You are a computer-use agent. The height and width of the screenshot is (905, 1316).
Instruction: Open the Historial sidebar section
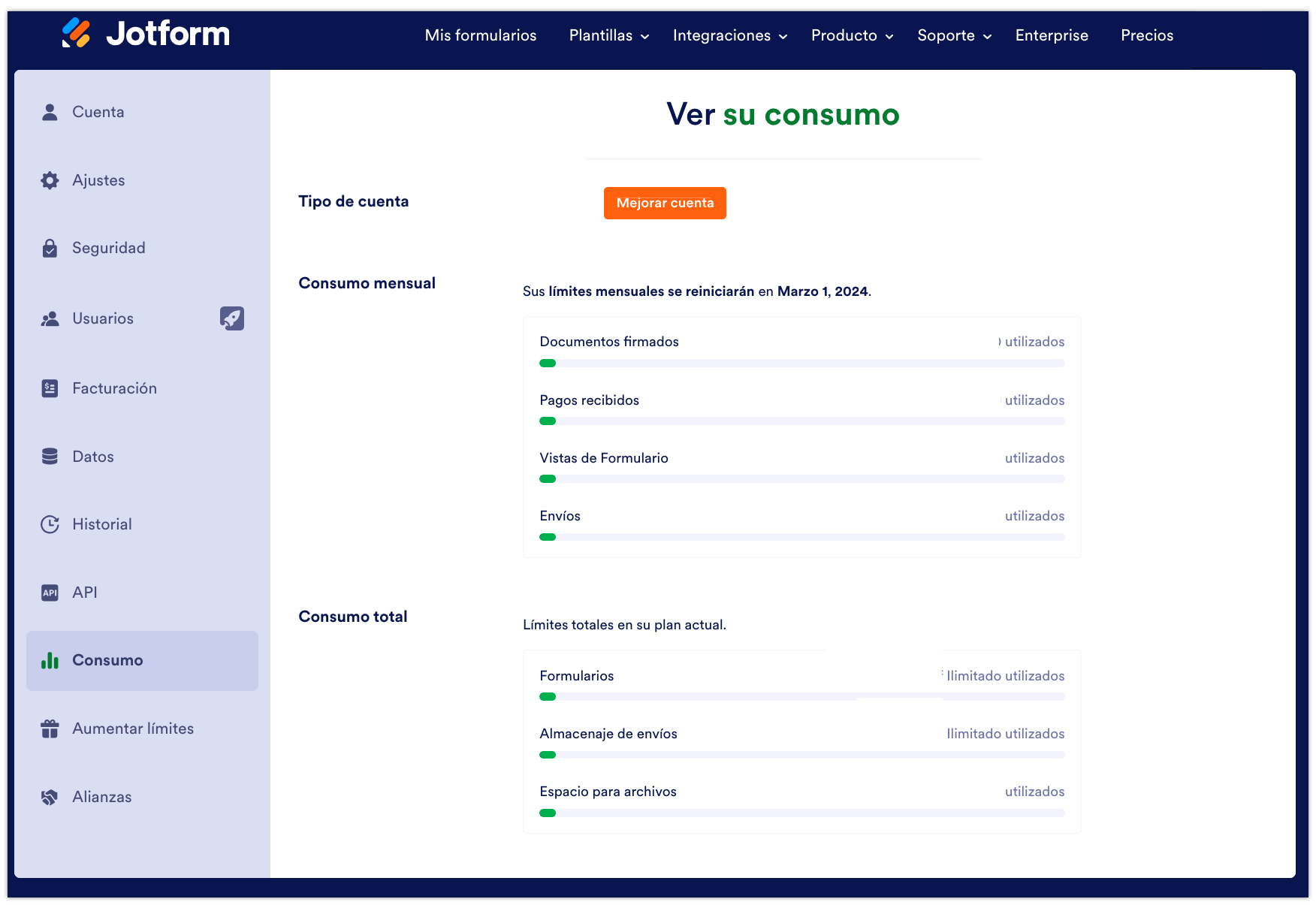coord(142,524)
